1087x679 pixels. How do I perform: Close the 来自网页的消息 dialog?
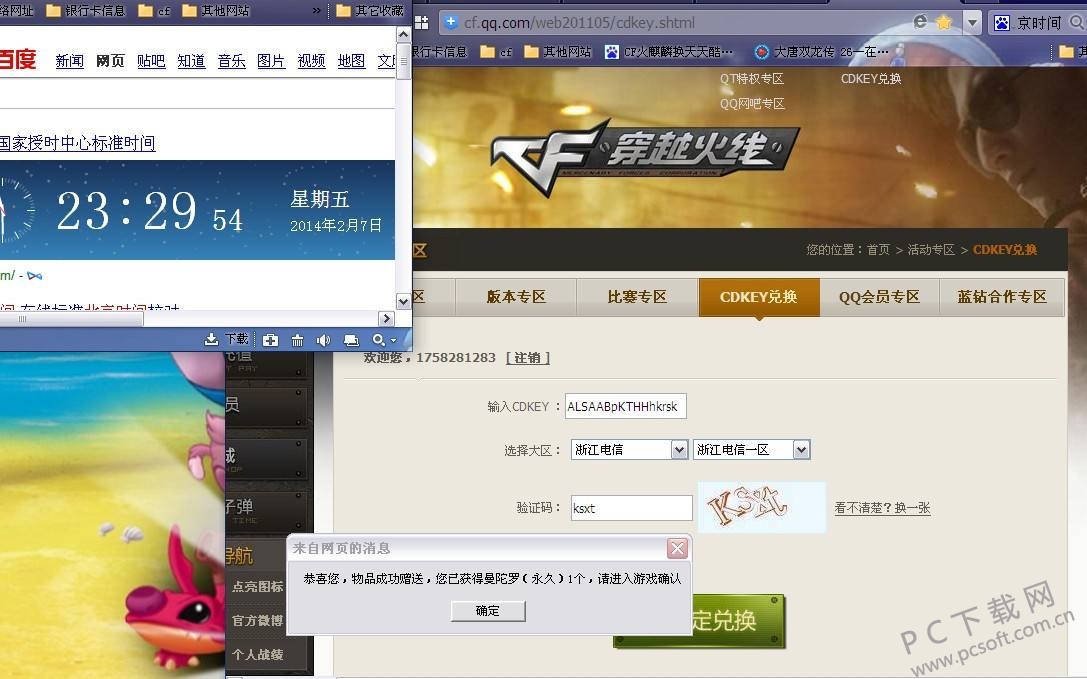(677, 549)
